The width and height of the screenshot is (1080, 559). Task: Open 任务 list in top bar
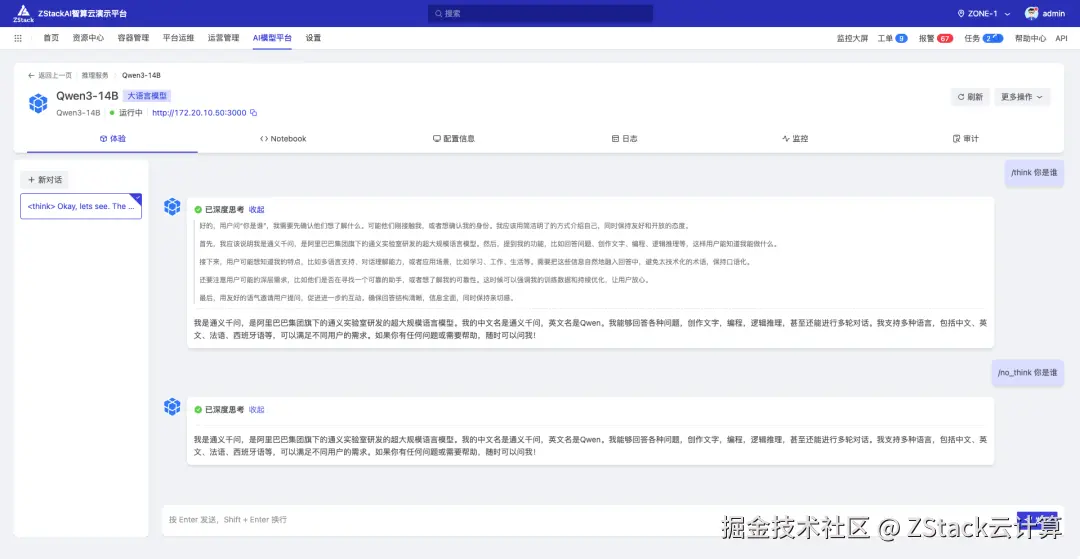tap(983, 39)
